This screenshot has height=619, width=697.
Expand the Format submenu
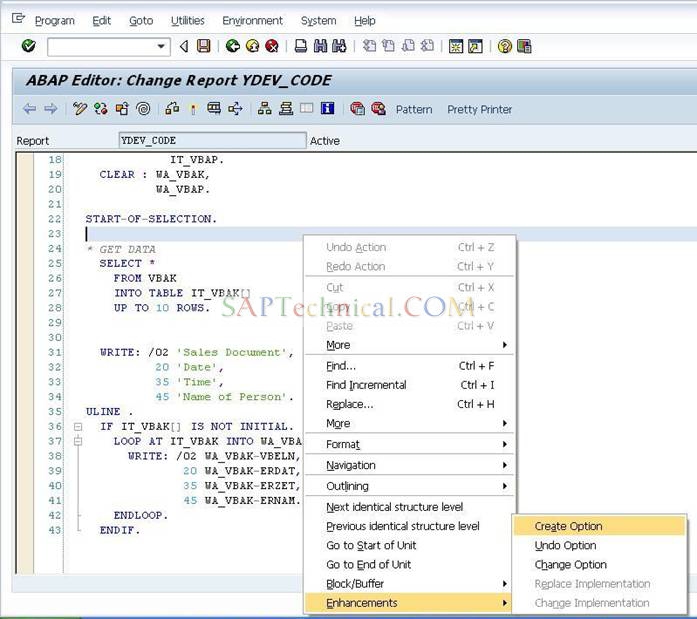tap(410, 444)
